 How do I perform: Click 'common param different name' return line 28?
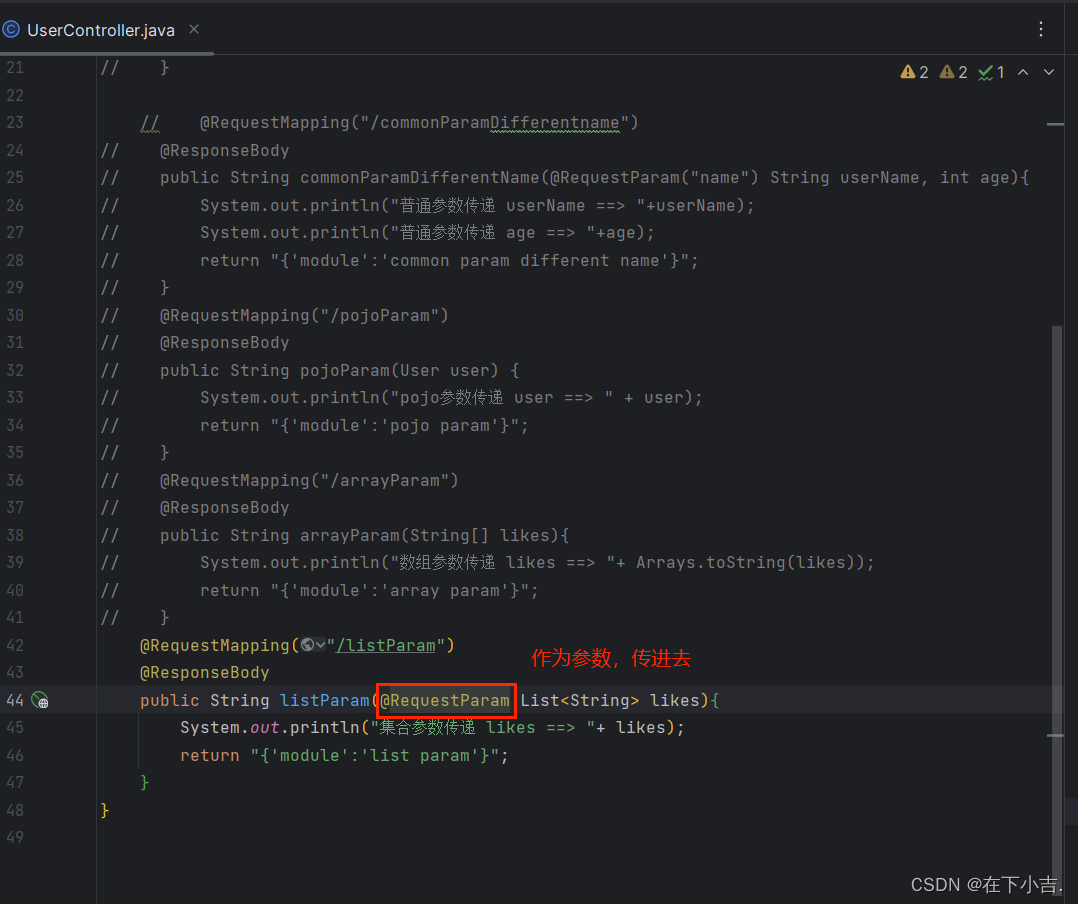(x=449, y=261)
